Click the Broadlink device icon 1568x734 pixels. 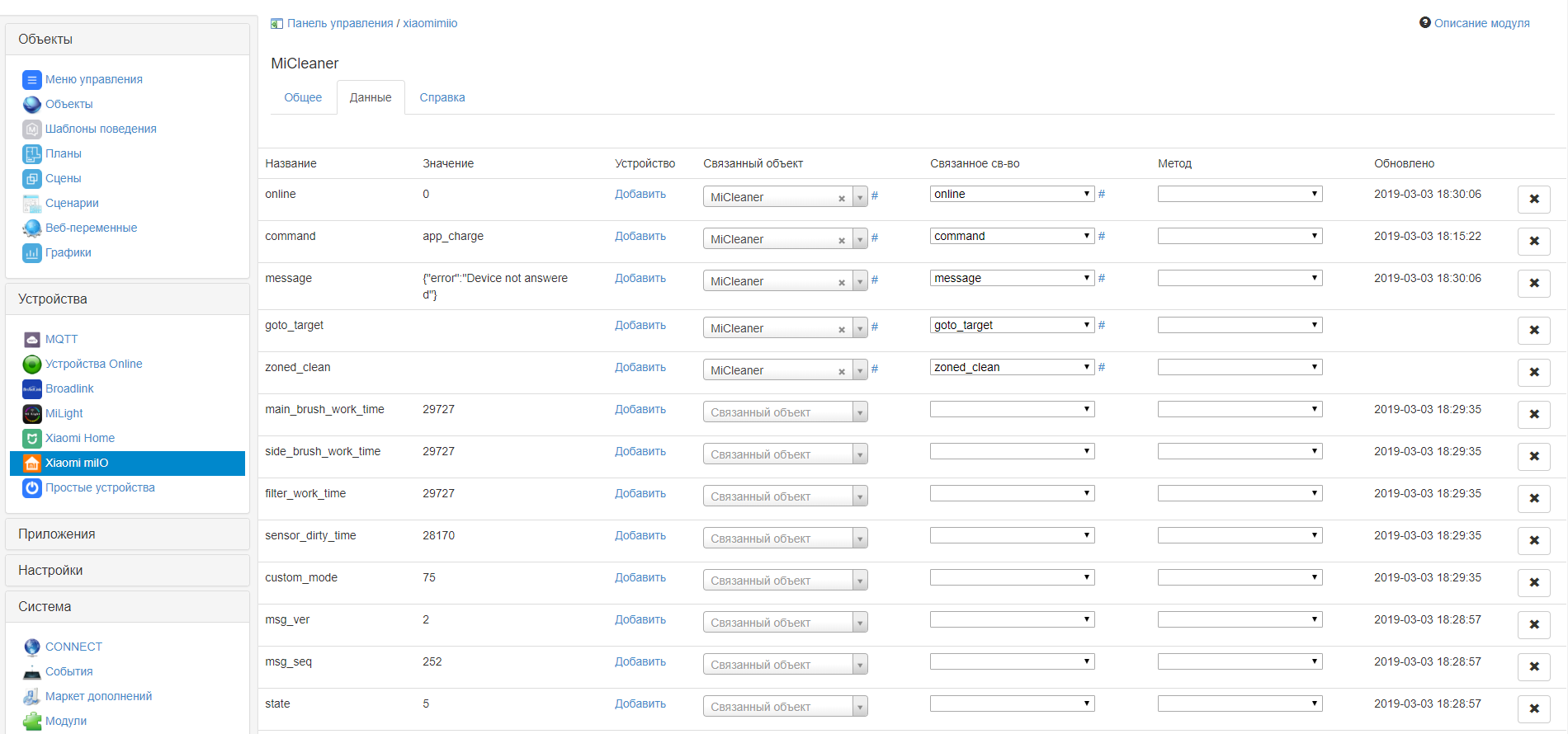pos(31,388)
